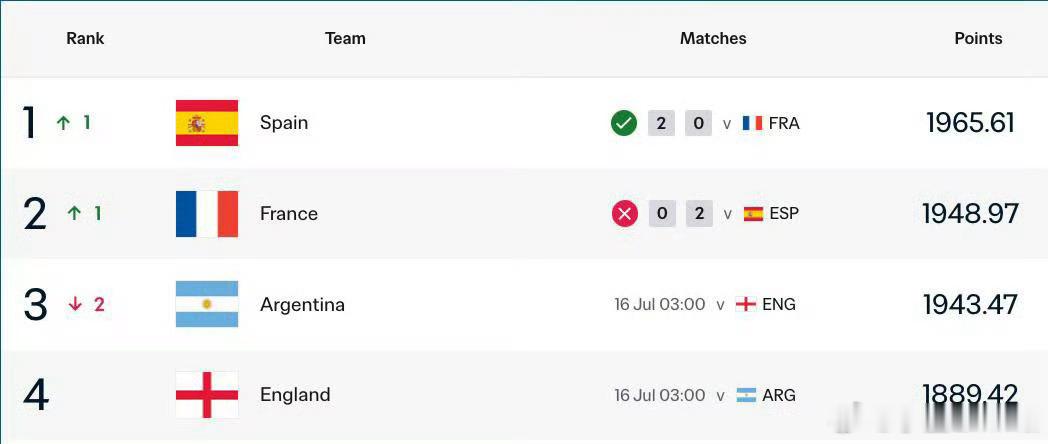Open the England team name link
The width and height of the screenshot is (1048, 444).
pyautogui.click(x=295, y=395)
